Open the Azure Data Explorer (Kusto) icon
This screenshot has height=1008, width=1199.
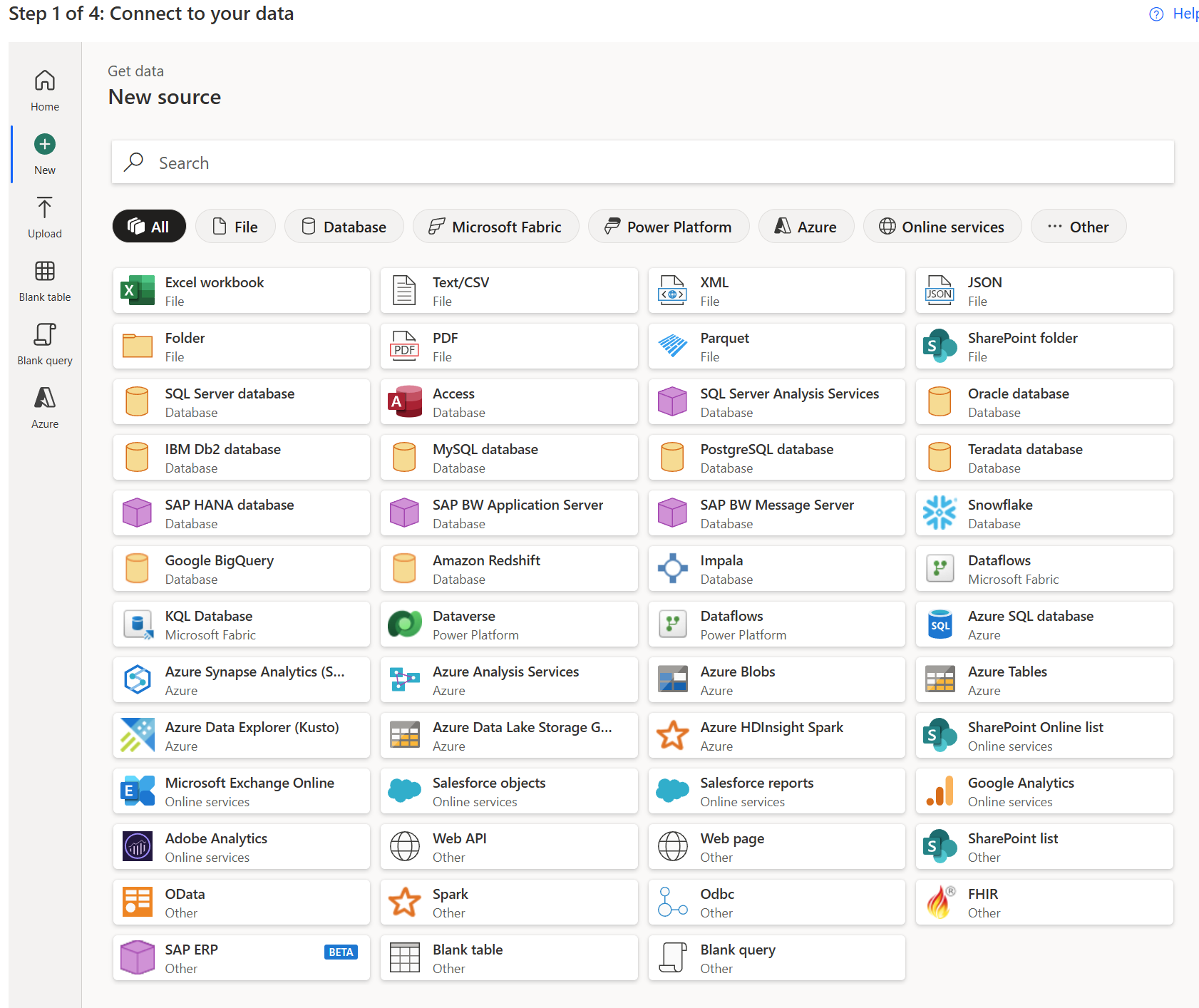coord(138,736)
